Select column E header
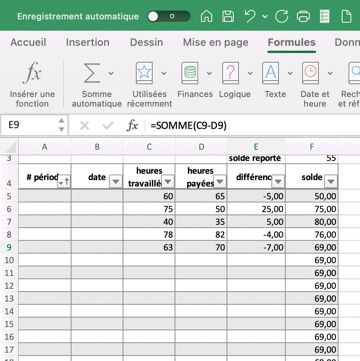 point(256,147)
